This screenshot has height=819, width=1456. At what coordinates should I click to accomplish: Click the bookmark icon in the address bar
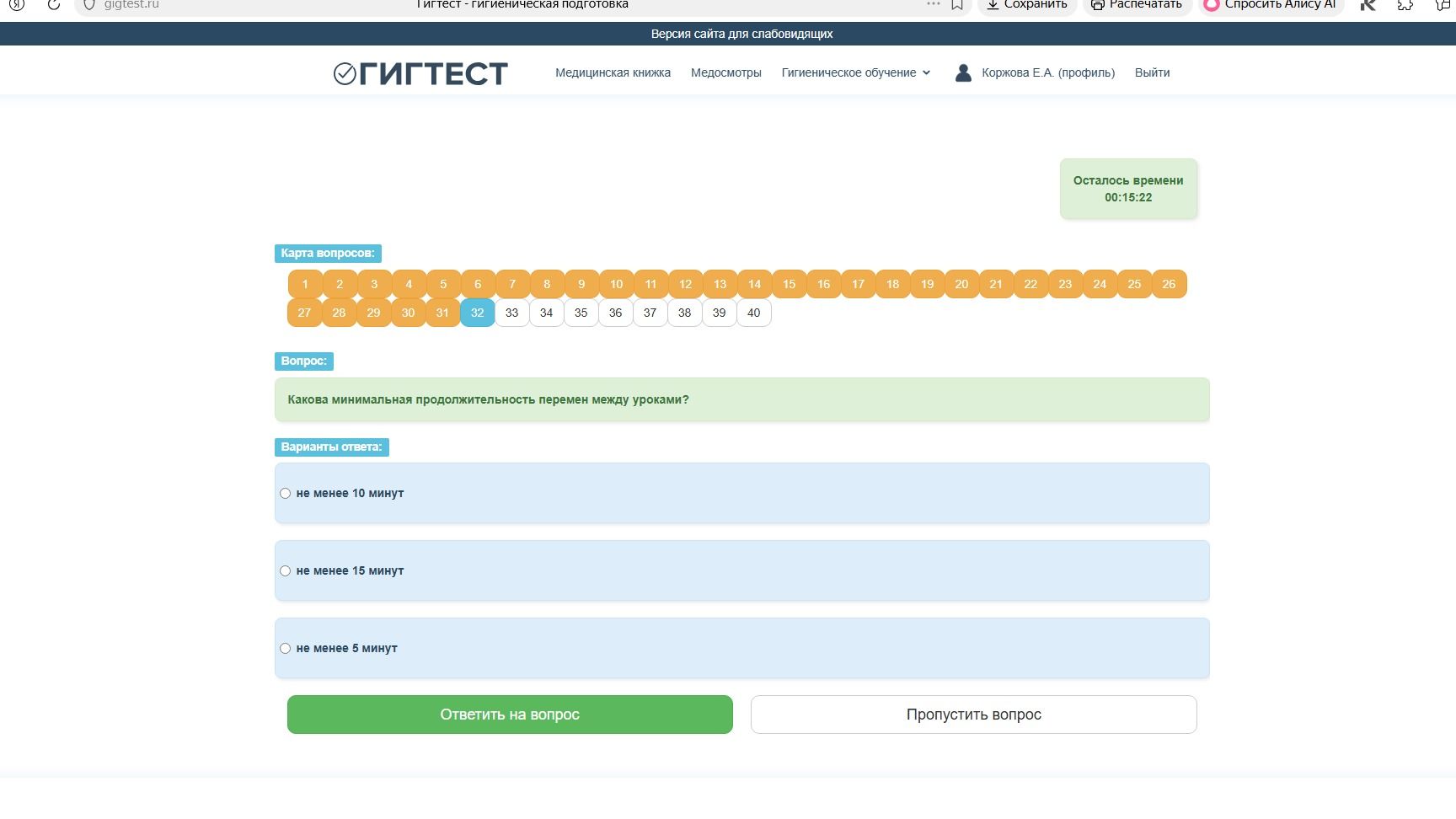(957, 4)
